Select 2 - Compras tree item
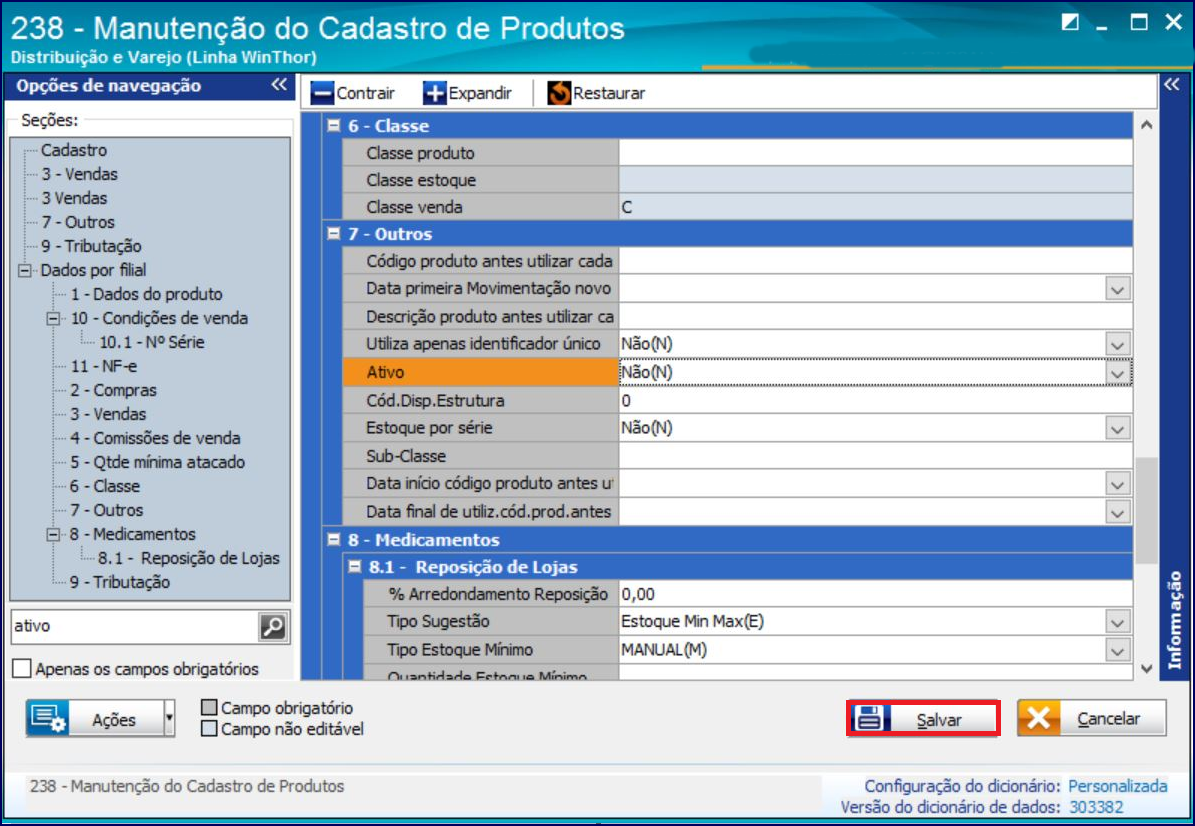This screenshot has height=826, width=1195. click(x=113, y=390)
